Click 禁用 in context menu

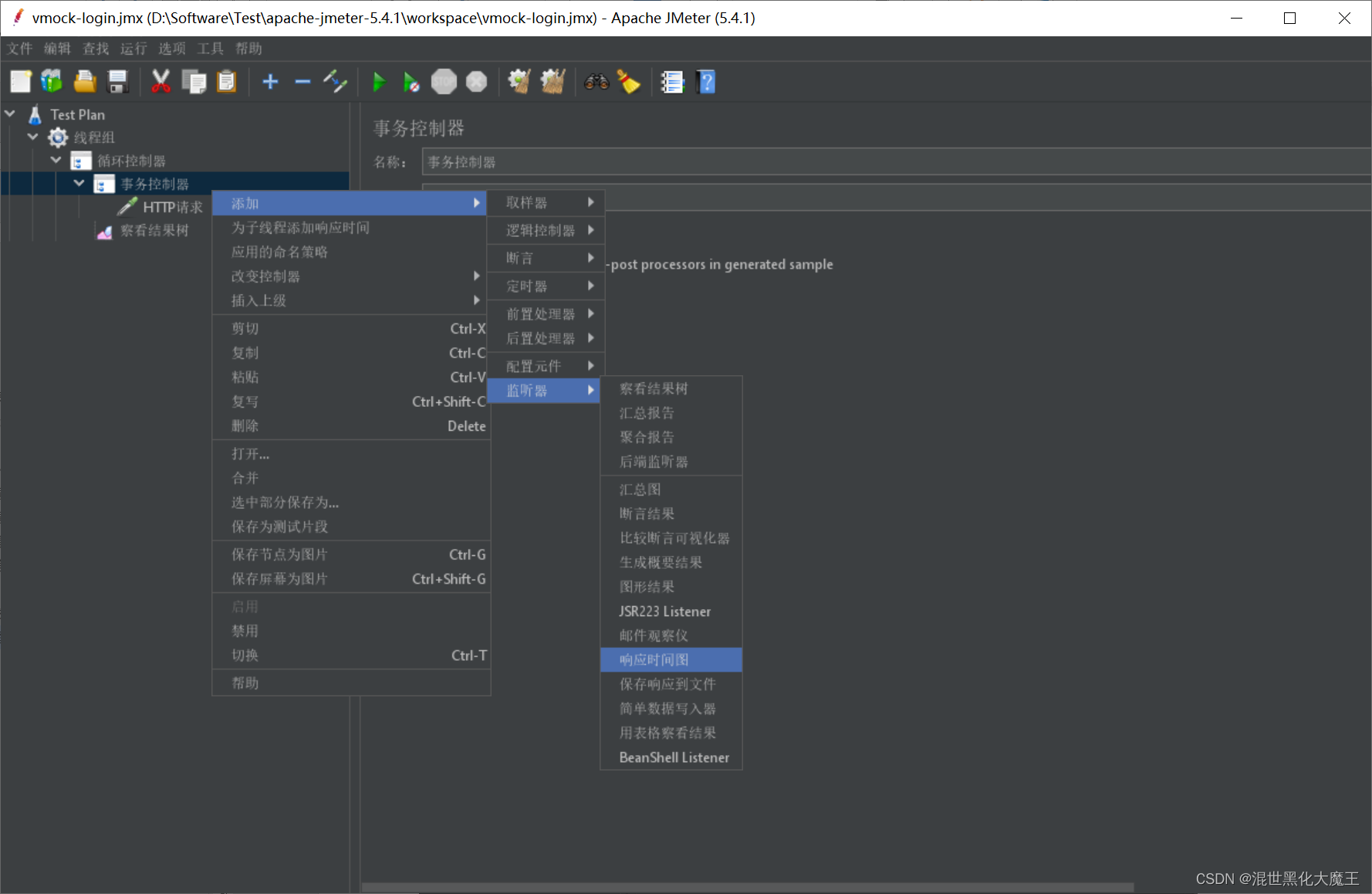(351, 631)
